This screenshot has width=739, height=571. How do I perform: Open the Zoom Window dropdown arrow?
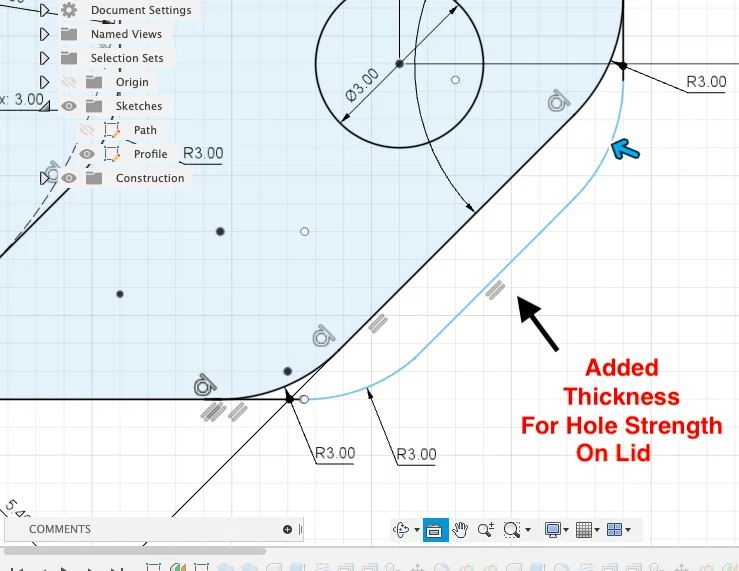pyautogui.click(x=528, y=530)
